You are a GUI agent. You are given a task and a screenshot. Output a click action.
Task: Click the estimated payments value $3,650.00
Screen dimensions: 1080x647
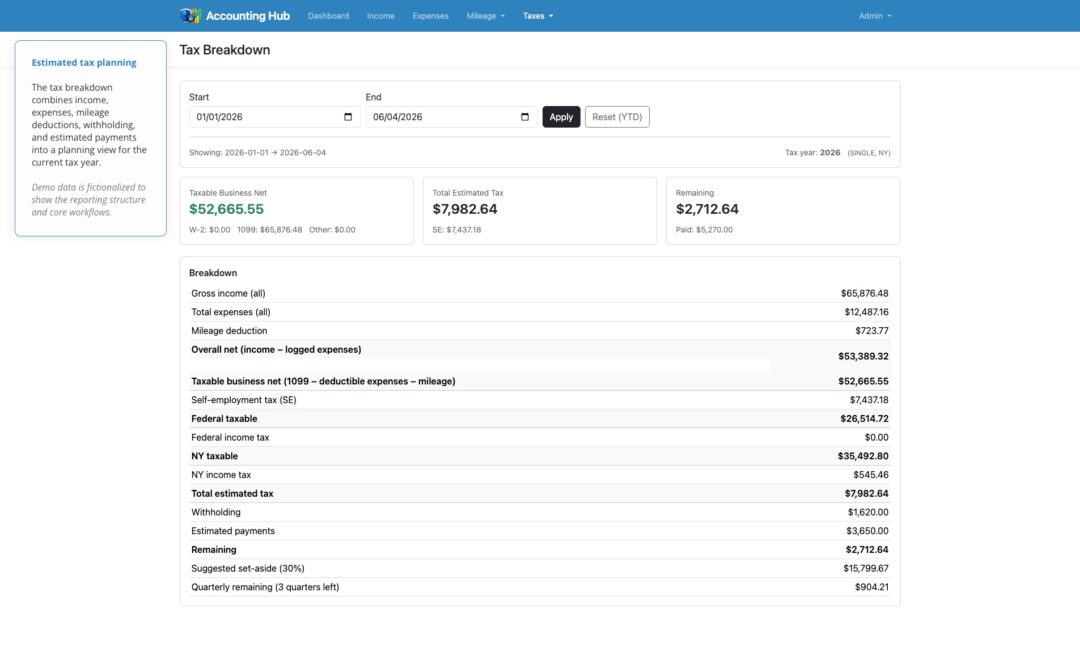click(x=867, y=531)
